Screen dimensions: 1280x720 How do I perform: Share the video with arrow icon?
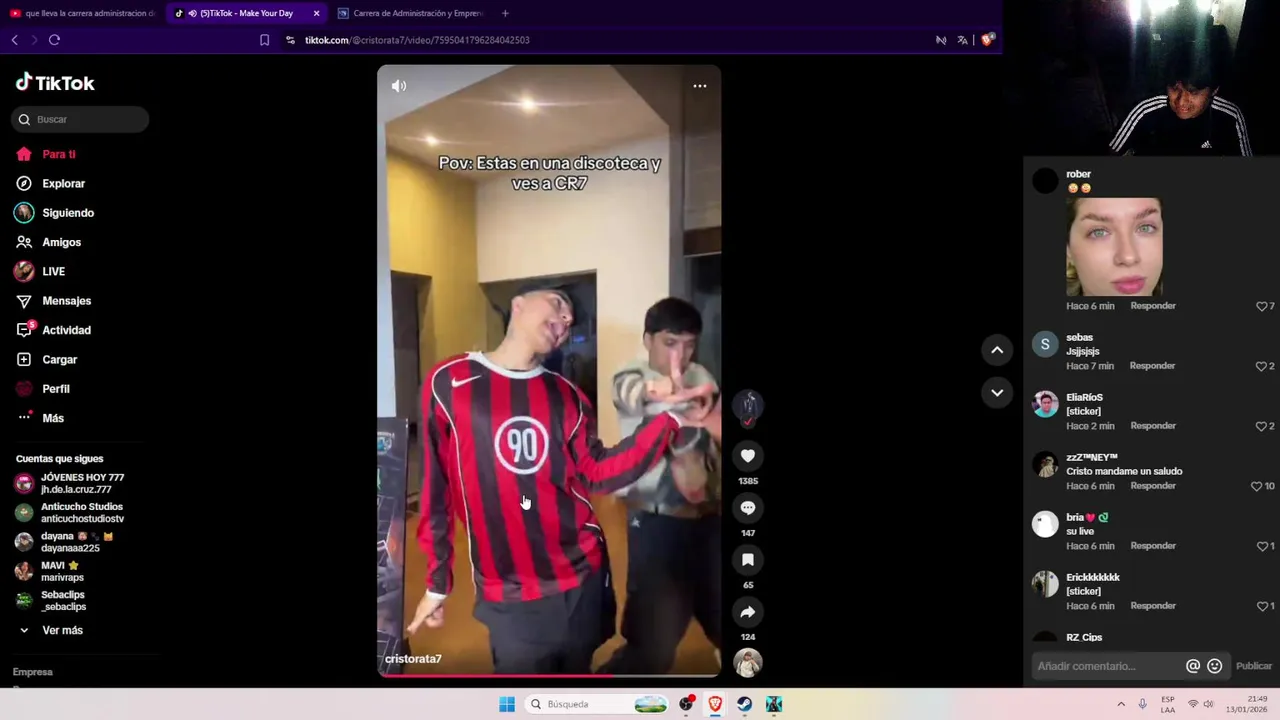[748, 612]
